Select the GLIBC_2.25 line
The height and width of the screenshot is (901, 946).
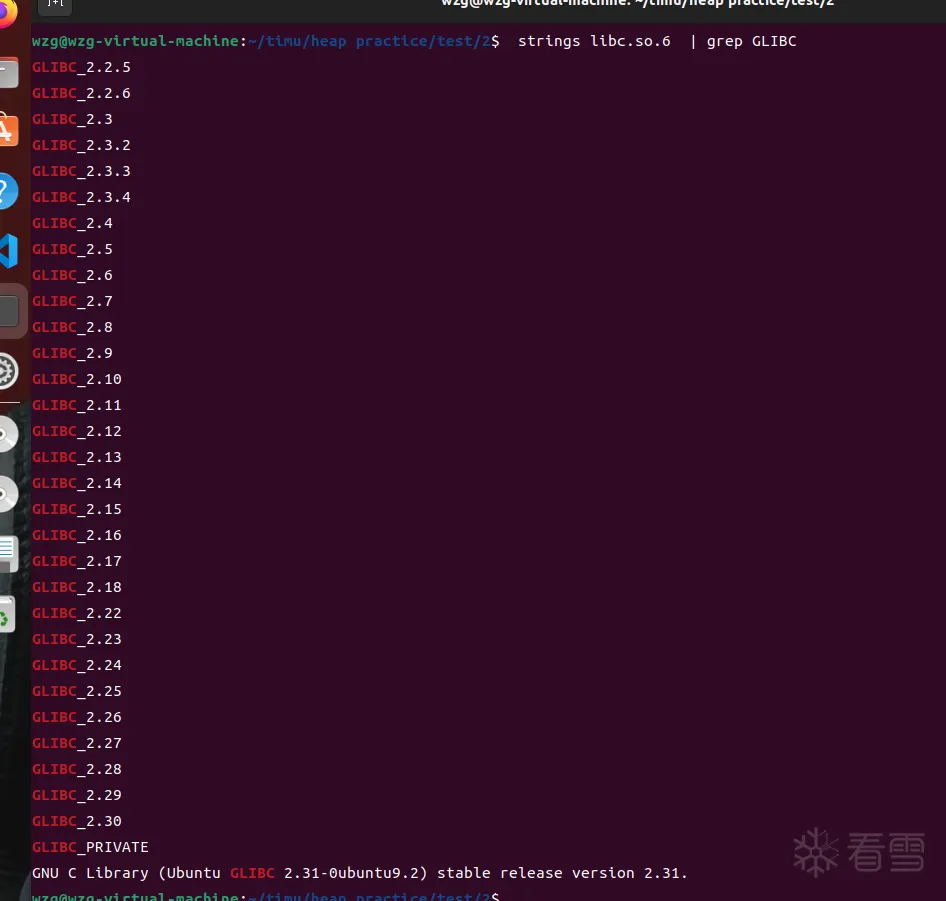click(x=77, y=690)
